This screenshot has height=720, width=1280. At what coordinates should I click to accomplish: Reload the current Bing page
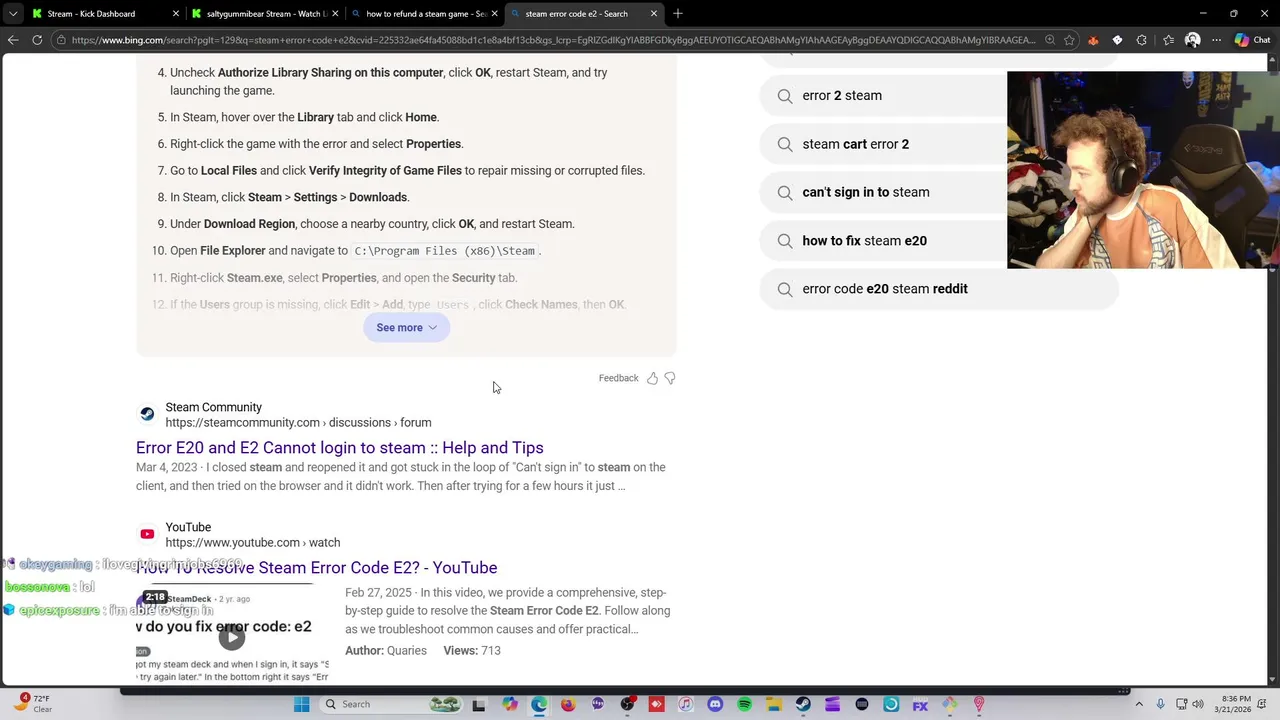pos(37,40)
